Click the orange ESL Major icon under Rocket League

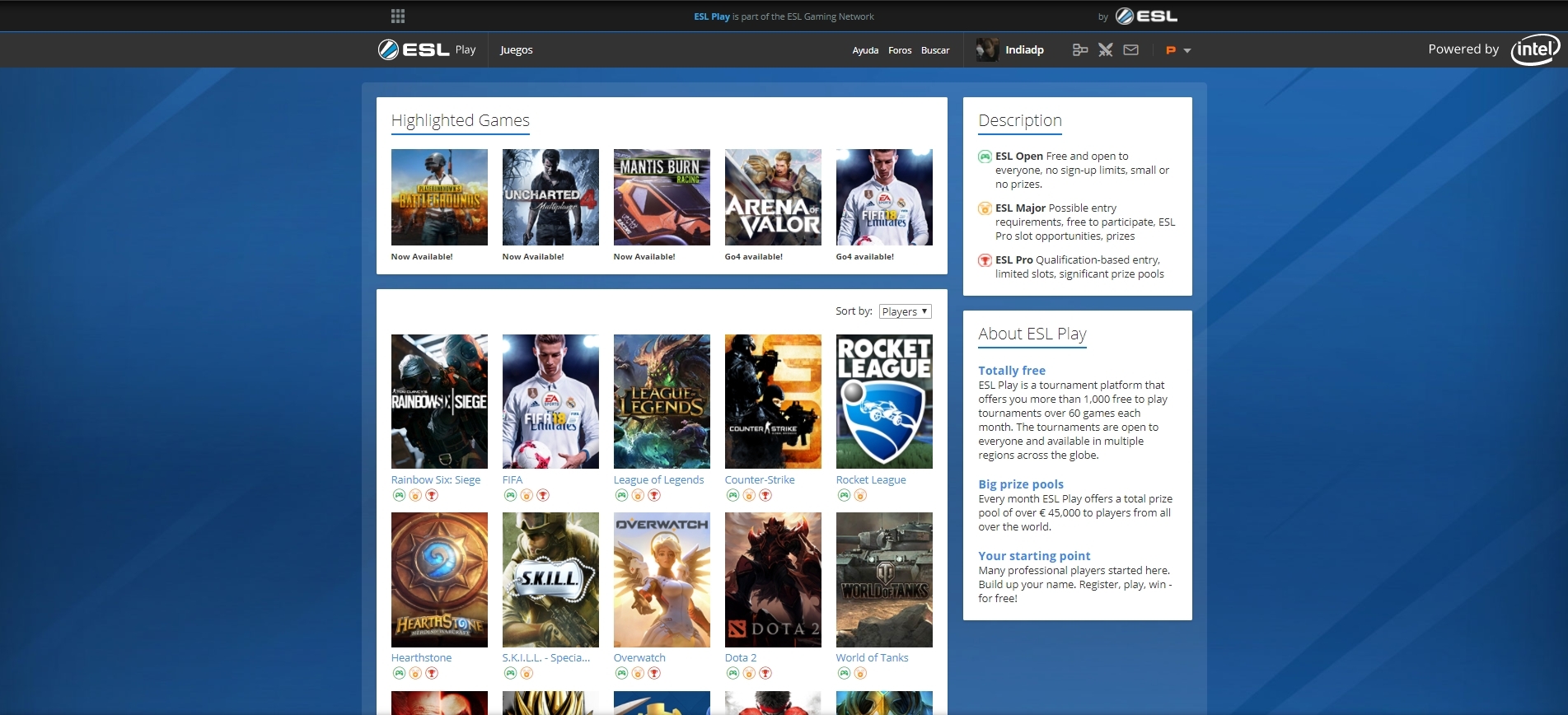[x=860, y=495]
